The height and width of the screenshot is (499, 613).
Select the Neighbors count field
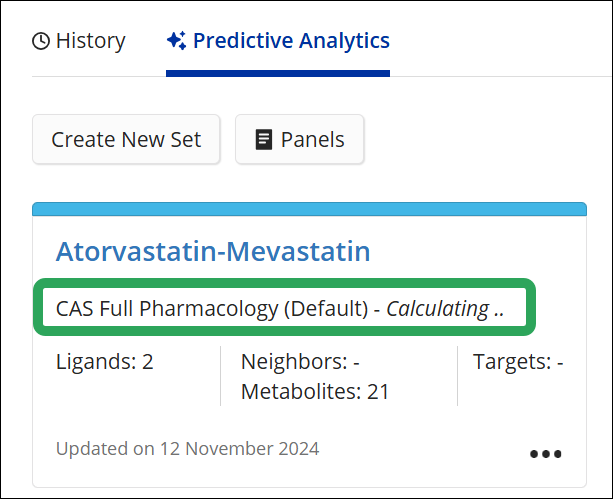300,361
